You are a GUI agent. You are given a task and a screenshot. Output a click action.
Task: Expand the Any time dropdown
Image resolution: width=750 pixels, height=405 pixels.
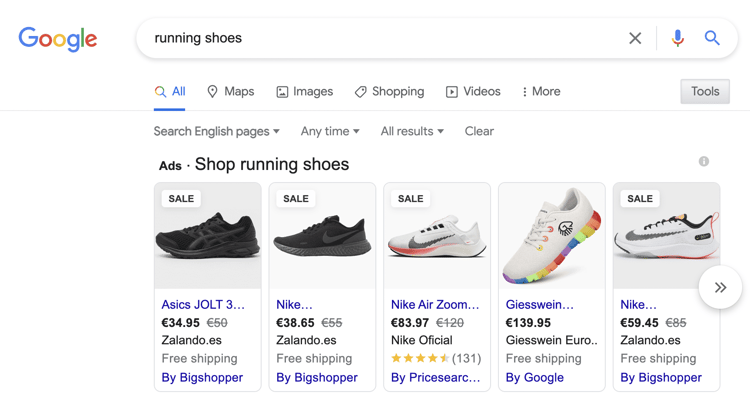pos(330,131)
